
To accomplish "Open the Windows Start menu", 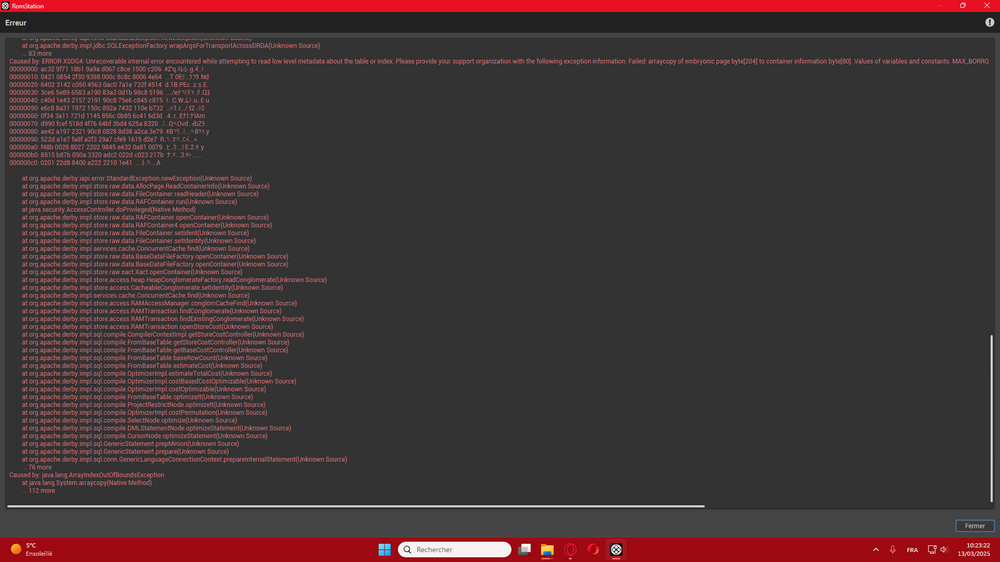I will click(385, 549).
